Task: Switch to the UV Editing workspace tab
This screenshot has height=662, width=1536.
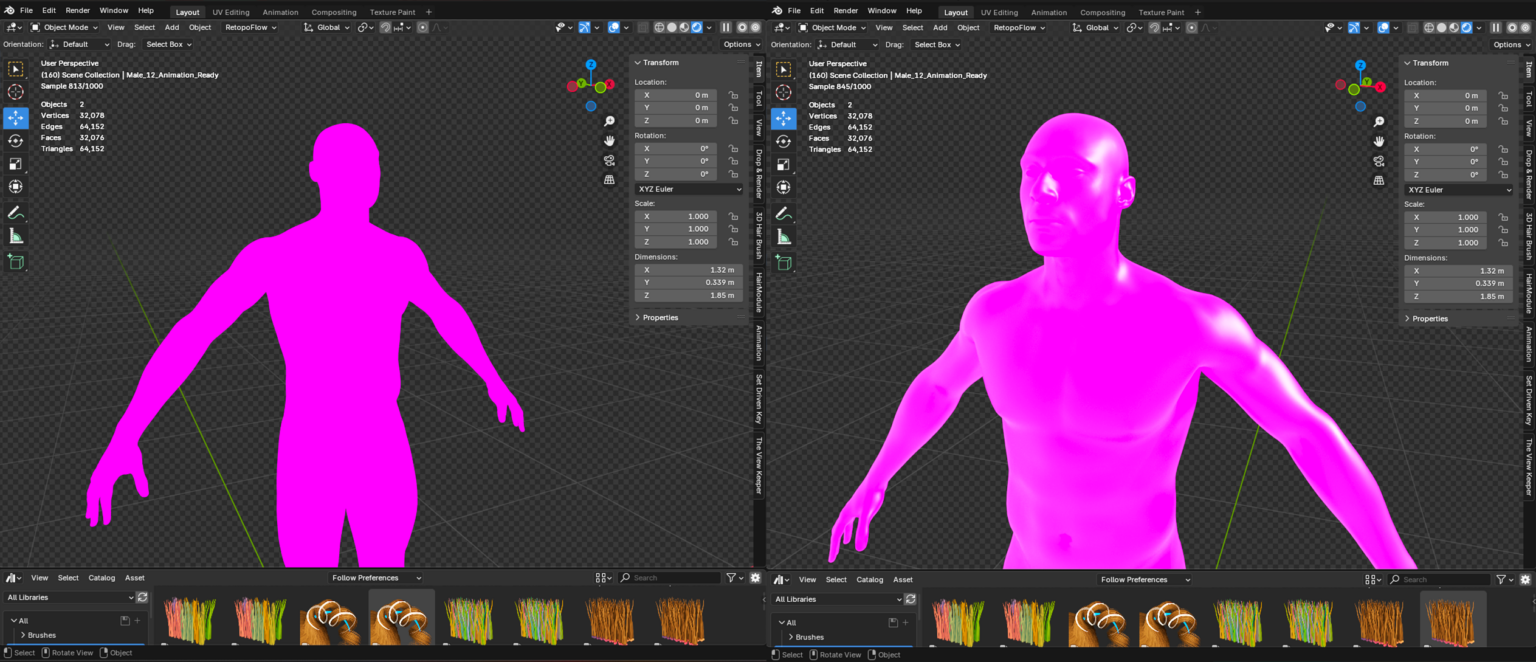Action: (x=230, y=12)
